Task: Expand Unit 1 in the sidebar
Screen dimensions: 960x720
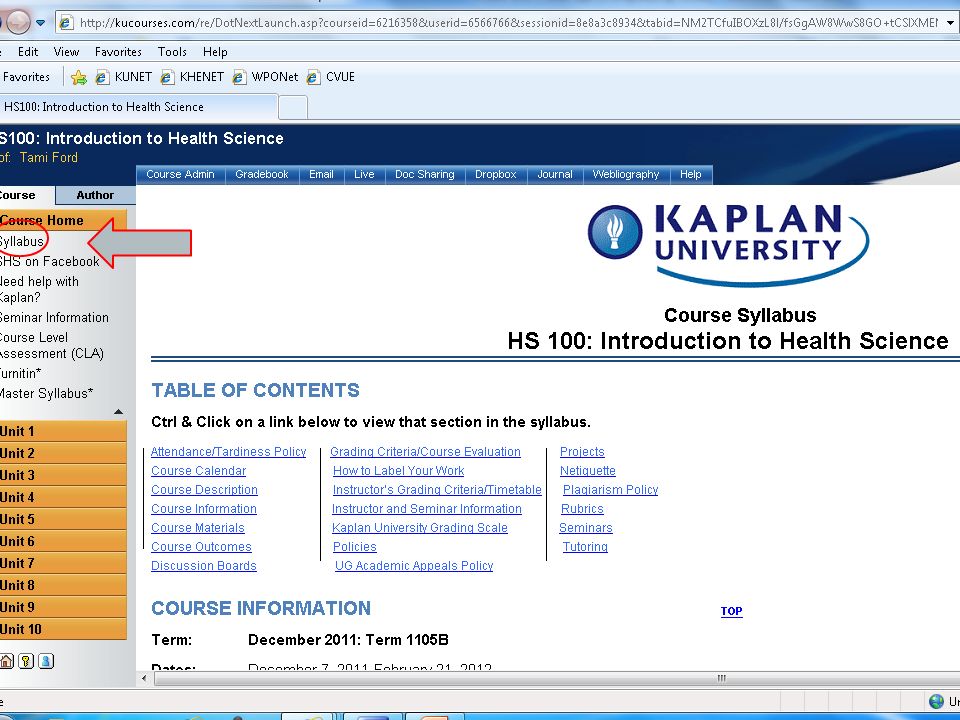Action: pos(63,431)
